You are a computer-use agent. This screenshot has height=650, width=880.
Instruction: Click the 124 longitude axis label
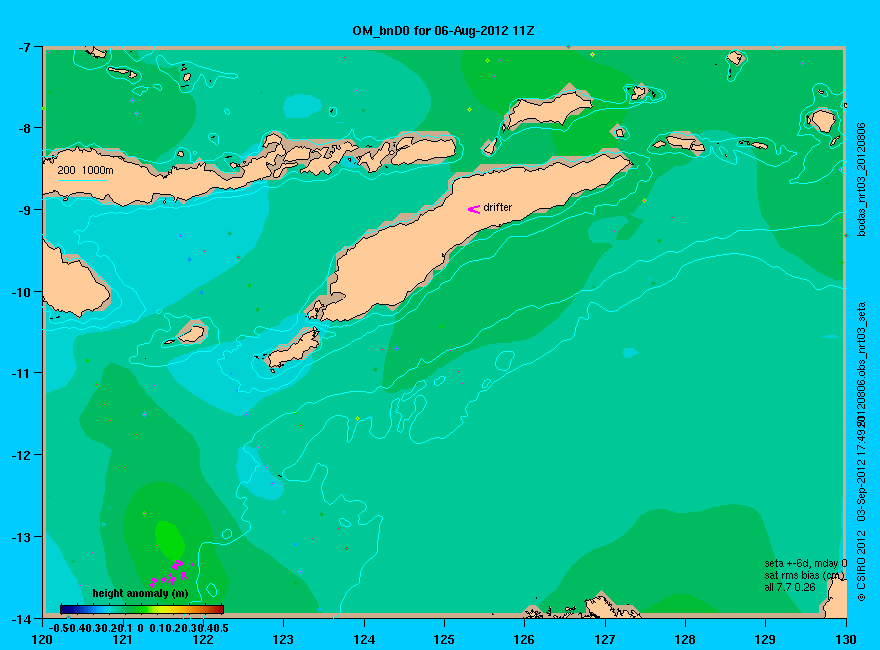(364, 639)
